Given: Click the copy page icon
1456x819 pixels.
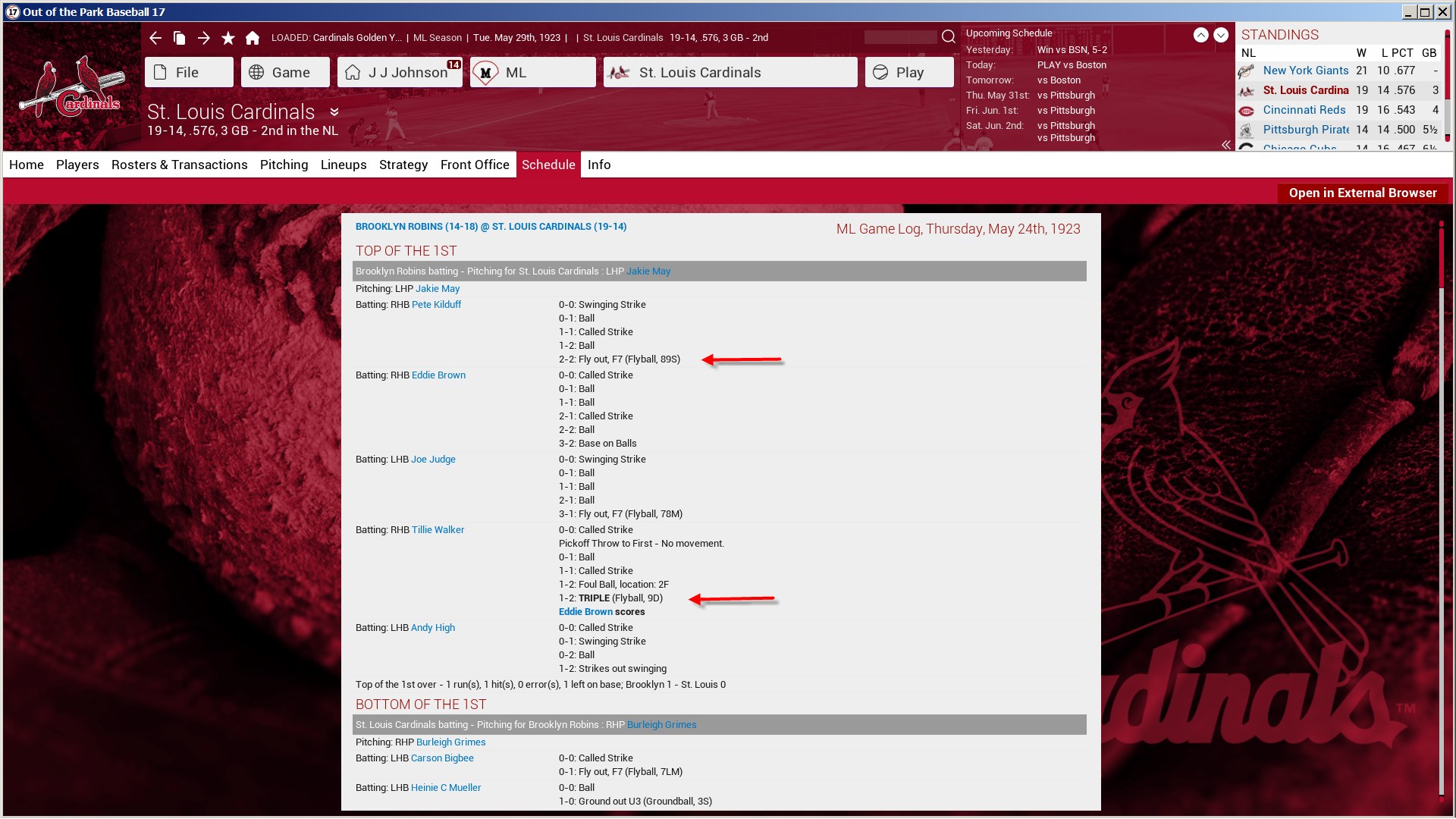Looking at the screenshot, I should click(180, 38).
